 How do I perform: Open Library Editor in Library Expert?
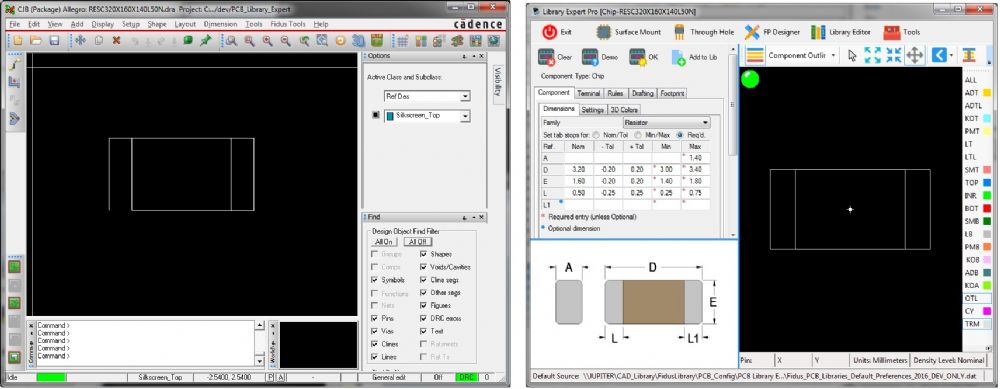coord(841,31)
